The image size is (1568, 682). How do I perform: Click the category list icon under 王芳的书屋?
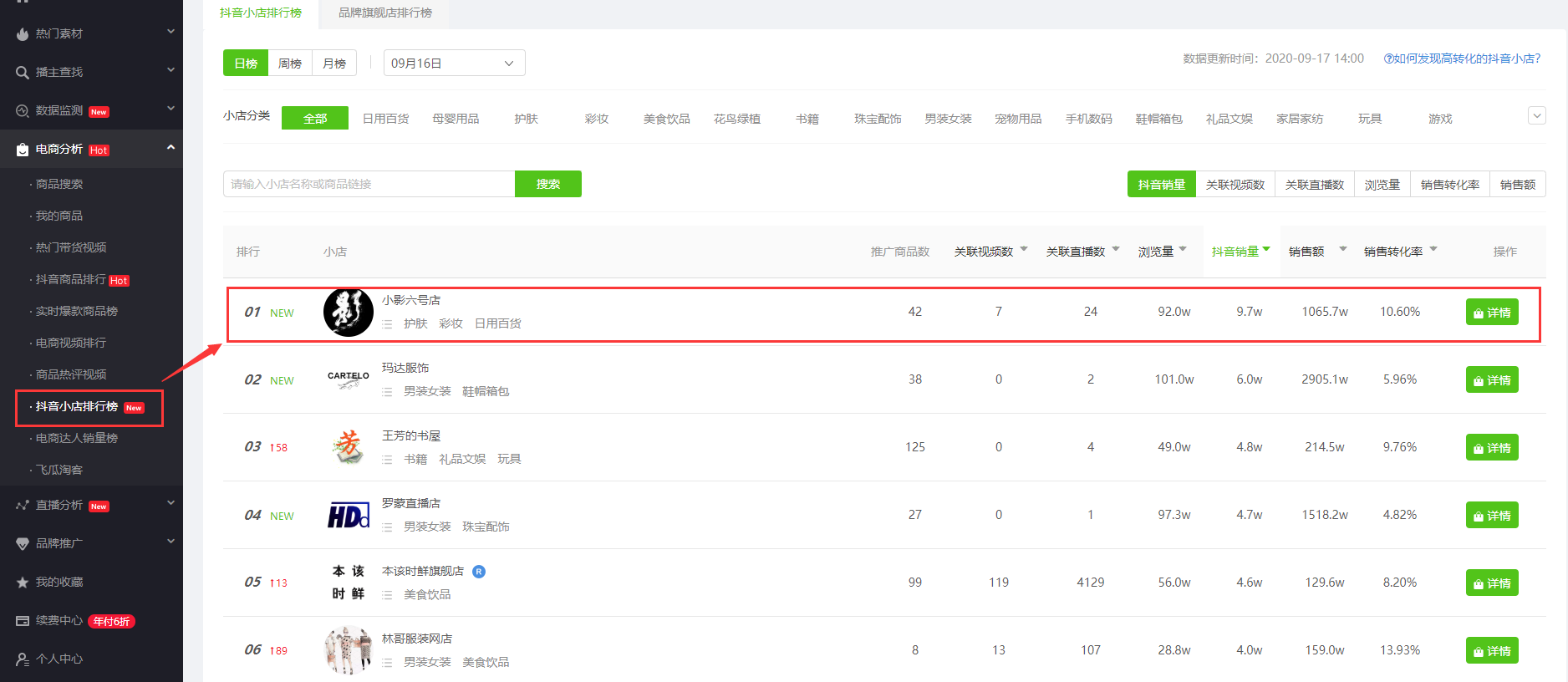tap(387, 460)
